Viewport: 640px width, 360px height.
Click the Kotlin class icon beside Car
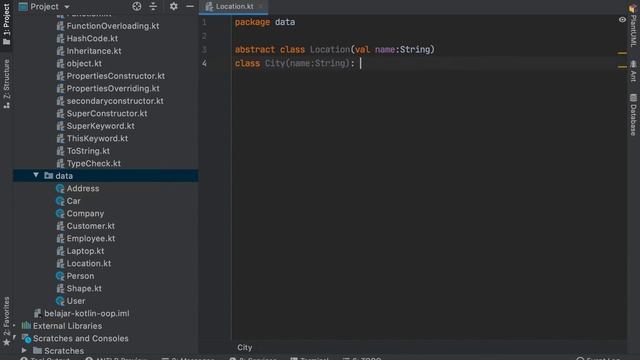(x=60, y=201)
